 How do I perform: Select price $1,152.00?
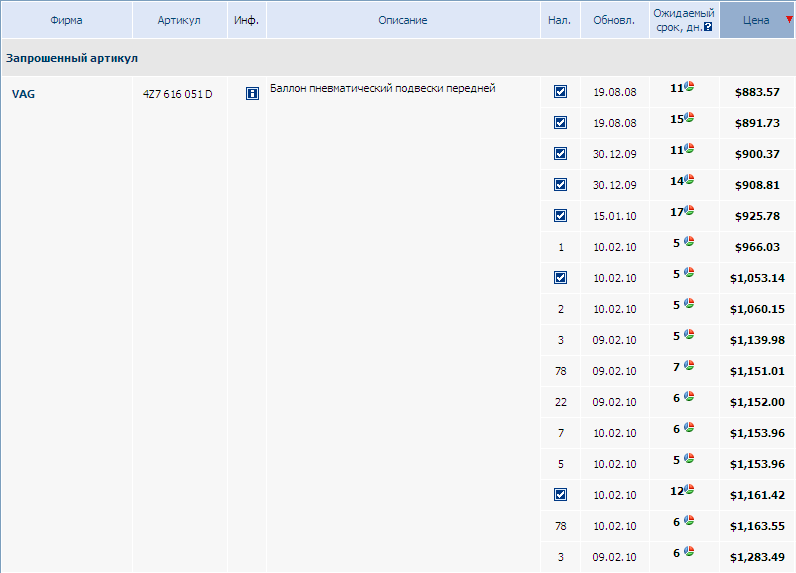pyautogui.click(x=757, y=401)
